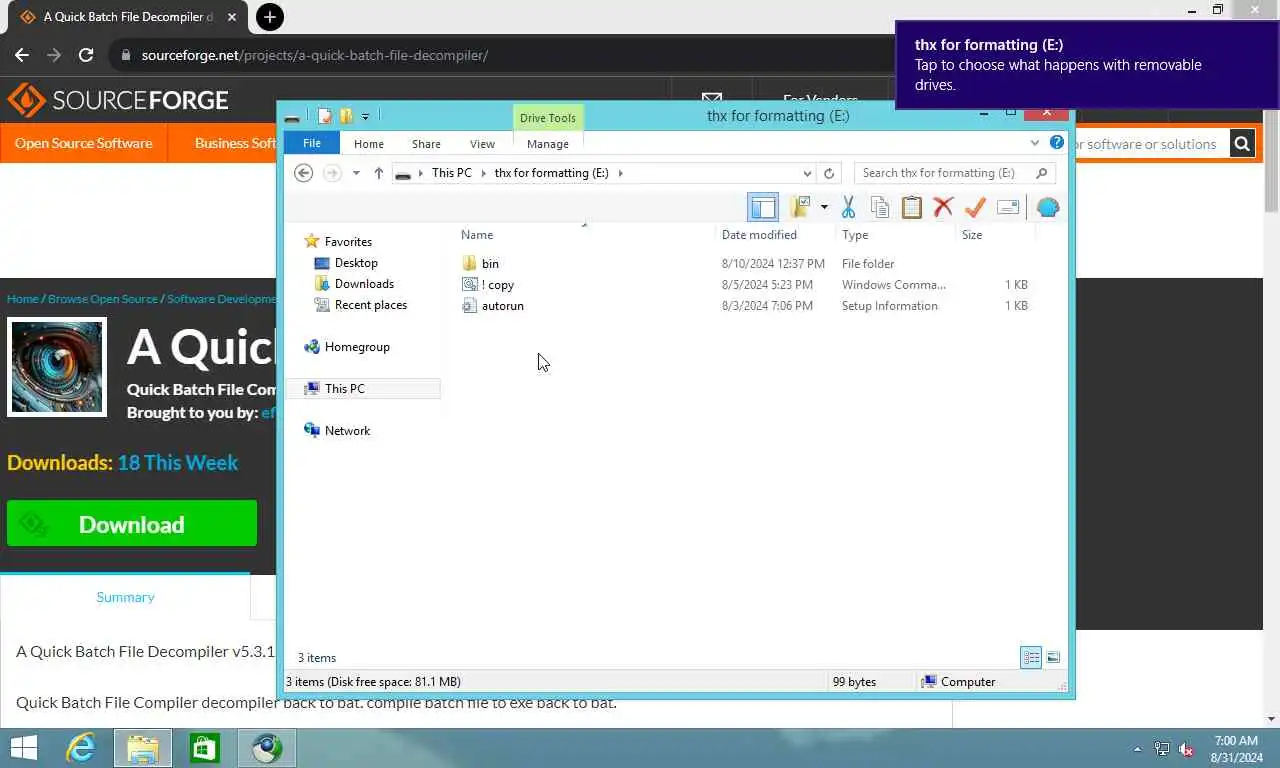Select Desktop in navigation pane
This screenshot has height=768, width=1280.
coord(356,263)
